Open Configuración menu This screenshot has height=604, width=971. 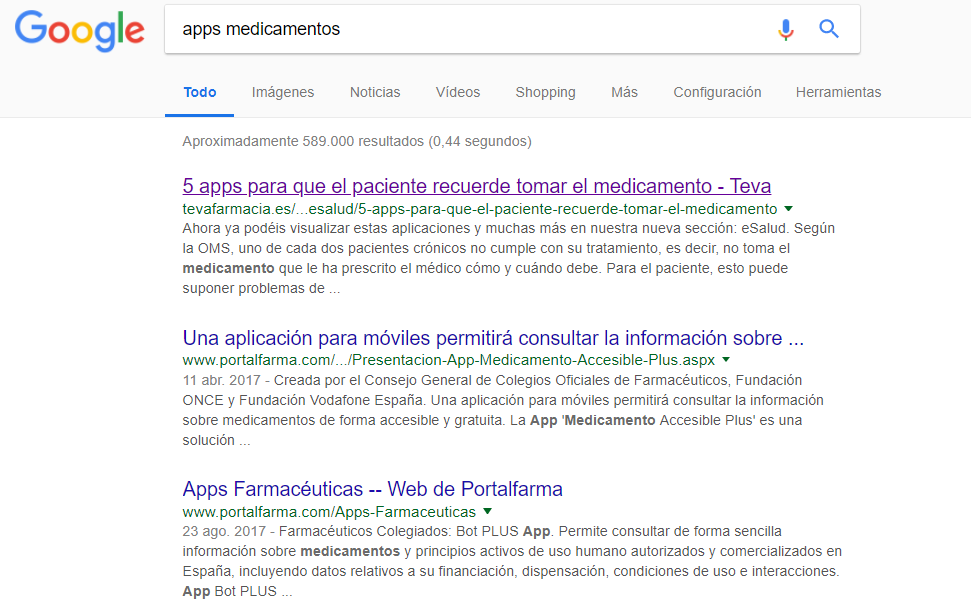(x=717, y=92)
